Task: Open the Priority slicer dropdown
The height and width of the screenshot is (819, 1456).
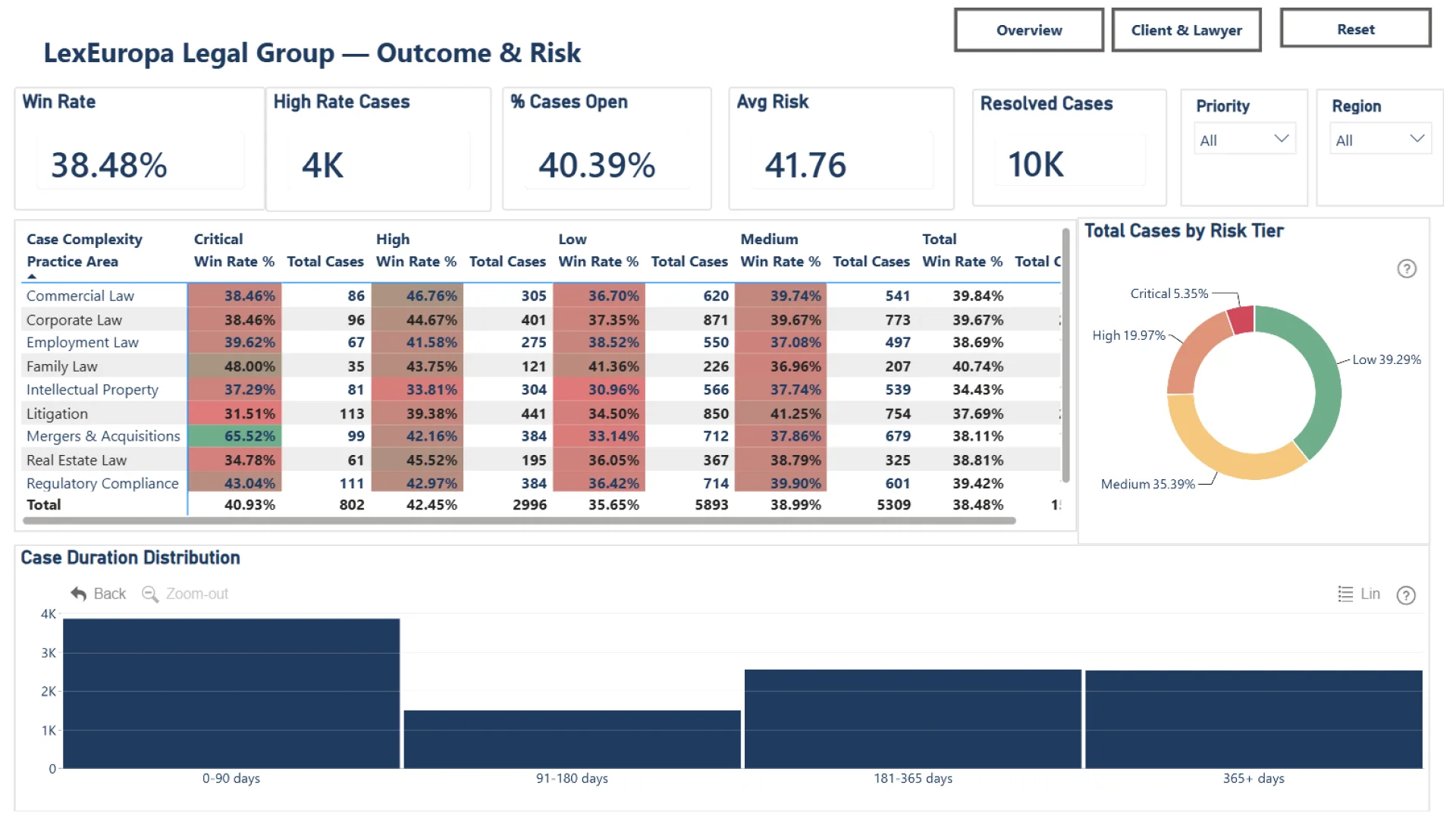Action: click(x=1244, y=140)
